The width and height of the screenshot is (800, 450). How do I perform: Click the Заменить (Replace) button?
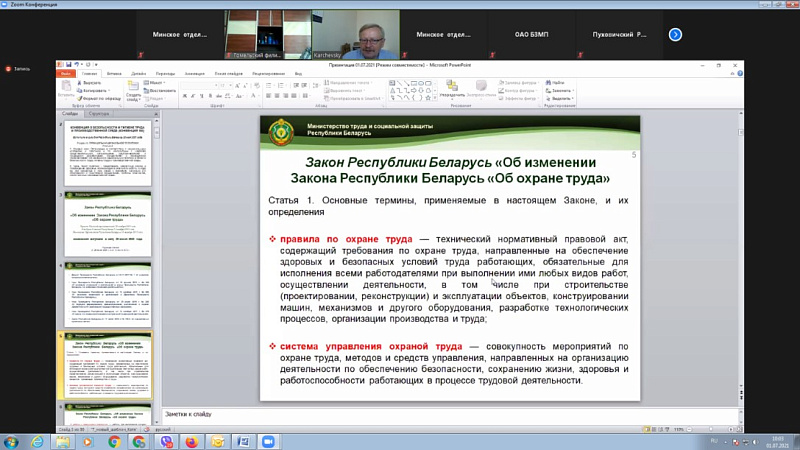pyautogui.click(x=559, y=90)
